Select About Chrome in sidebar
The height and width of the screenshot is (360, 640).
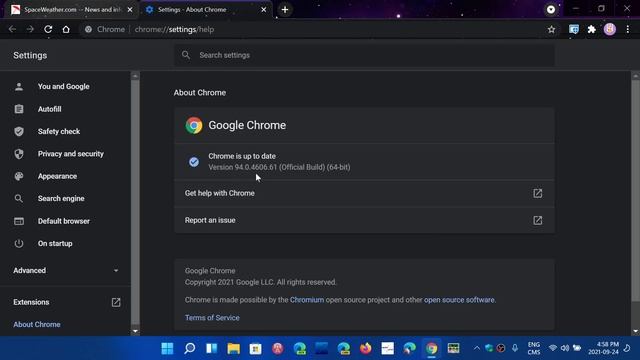[37, 324]
